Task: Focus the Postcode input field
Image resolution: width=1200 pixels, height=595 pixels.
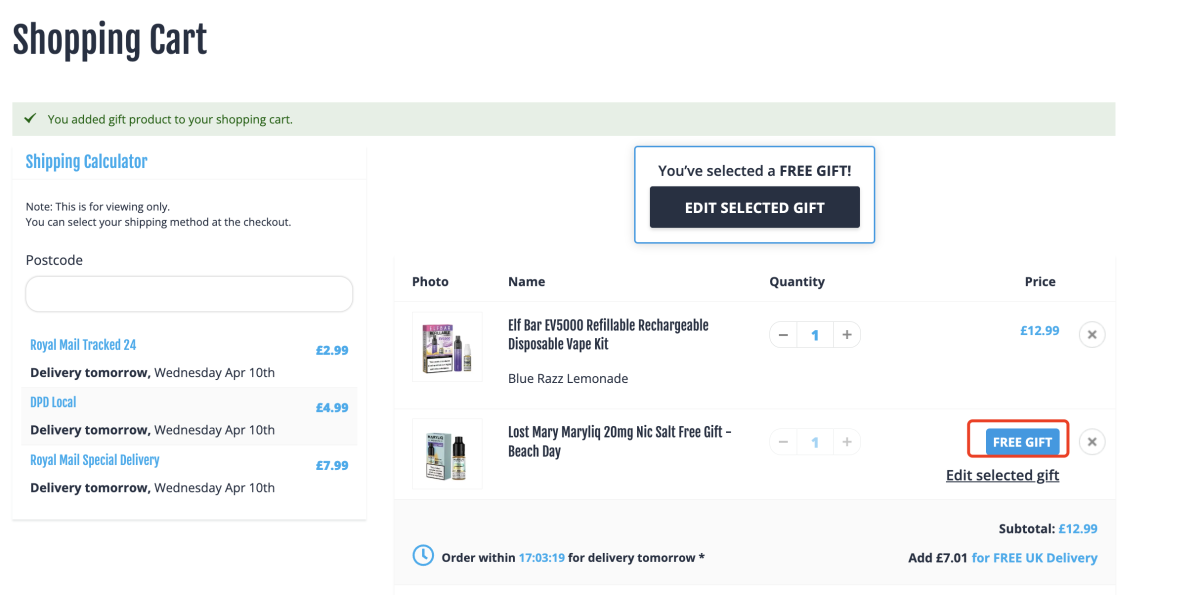Action: pyautogui.click(x=189, y=294)
